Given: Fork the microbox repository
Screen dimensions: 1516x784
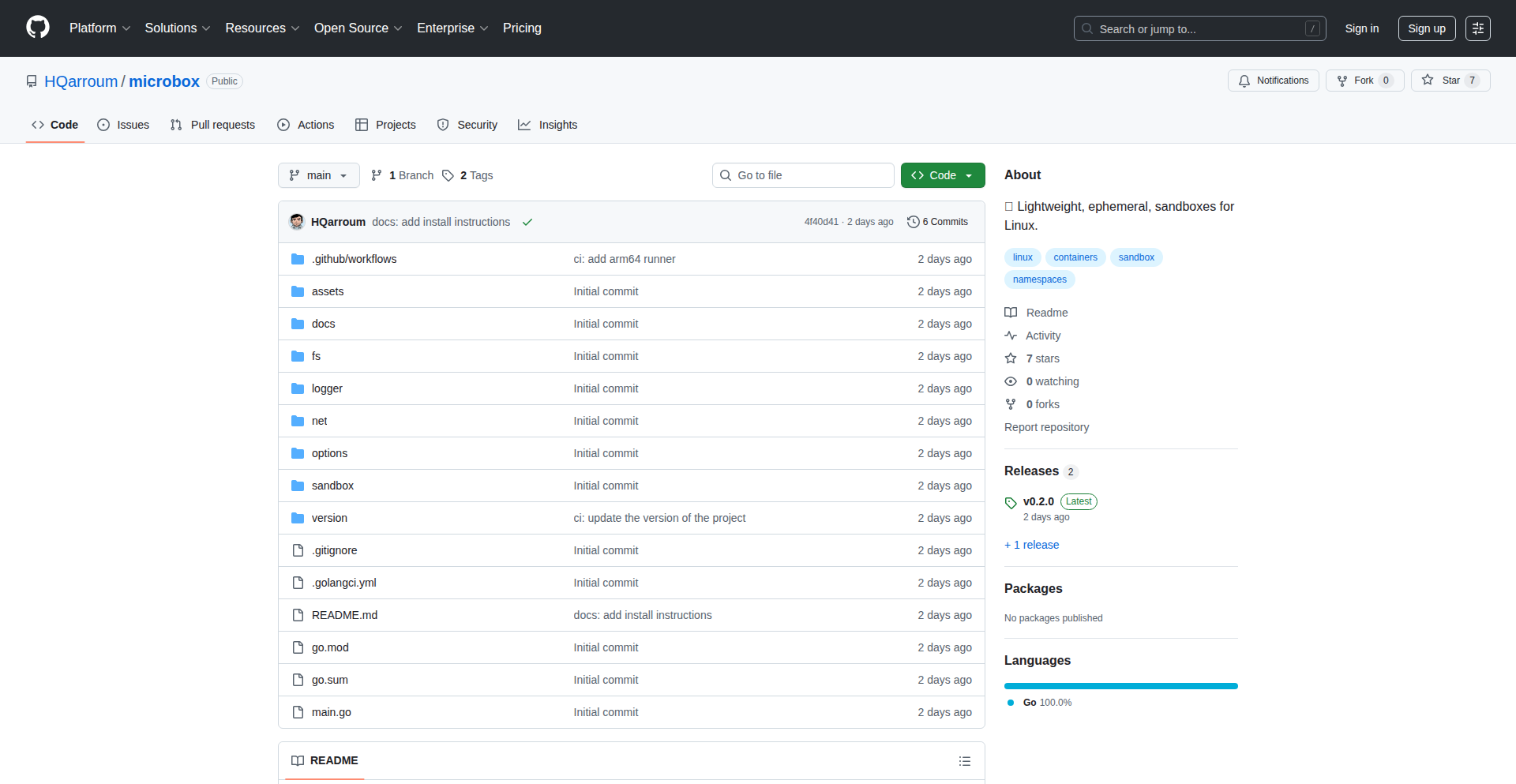Looking at the screenshot, I should point(1364,81).
